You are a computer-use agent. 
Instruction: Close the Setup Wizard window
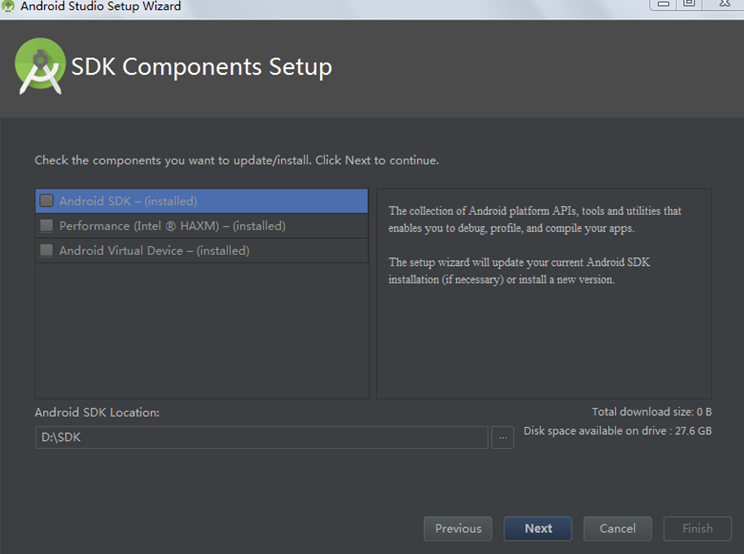[x=723, y=4]
